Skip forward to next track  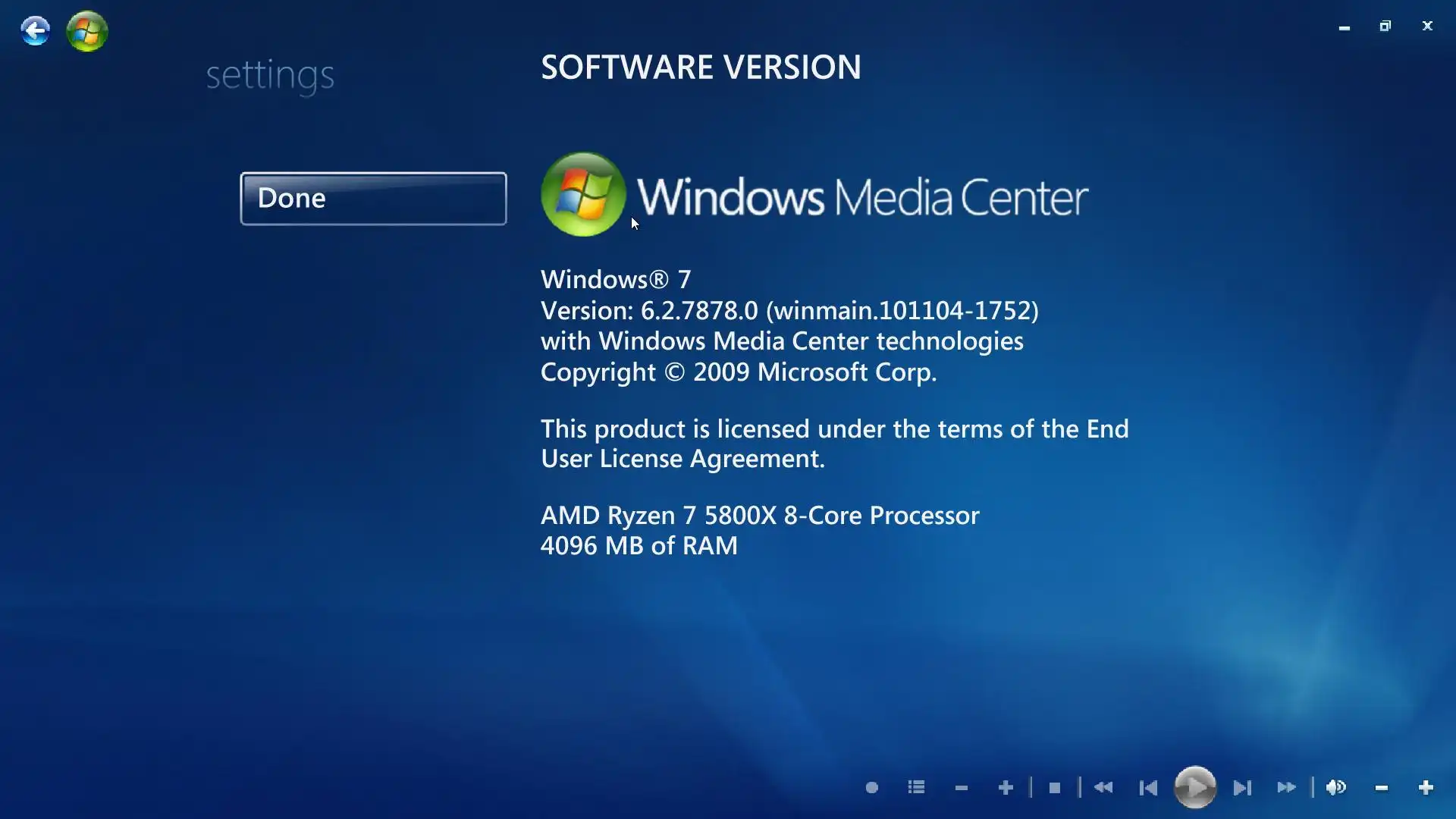click(x=1241, y=788)
